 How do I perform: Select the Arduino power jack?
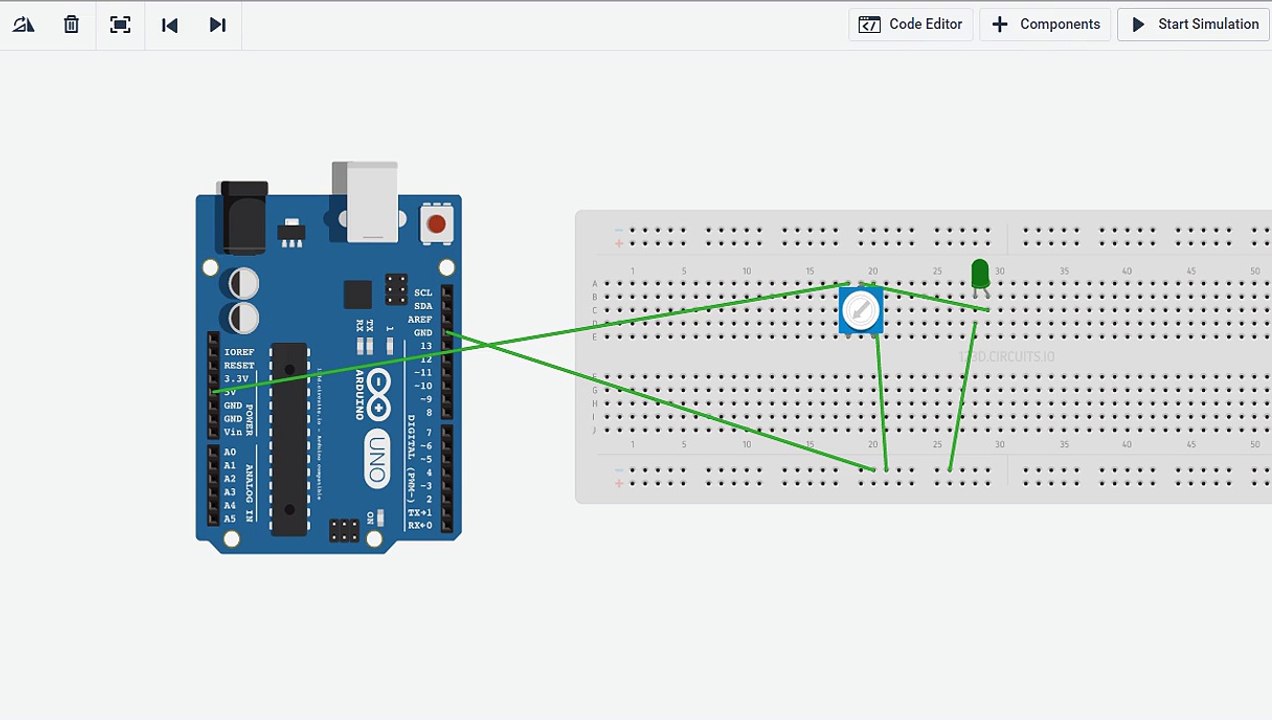(x=243, y=216)
